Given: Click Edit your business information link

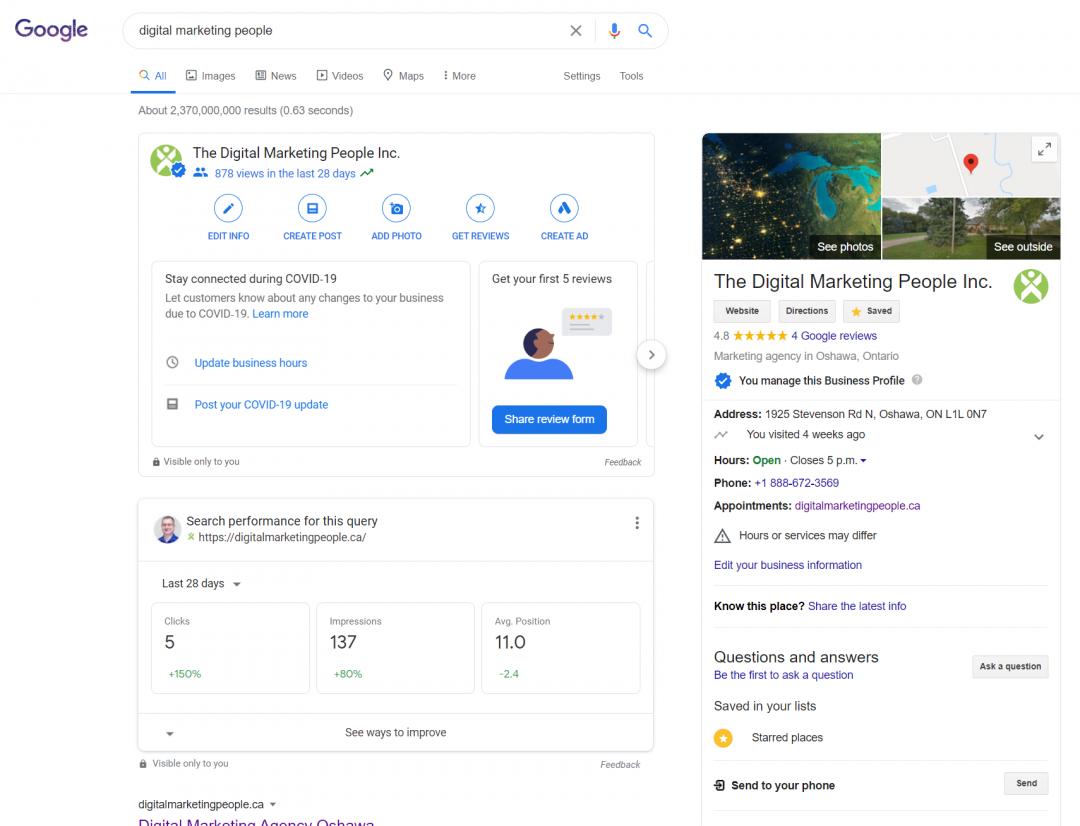Looking at the screenshot, I should 787,565.
